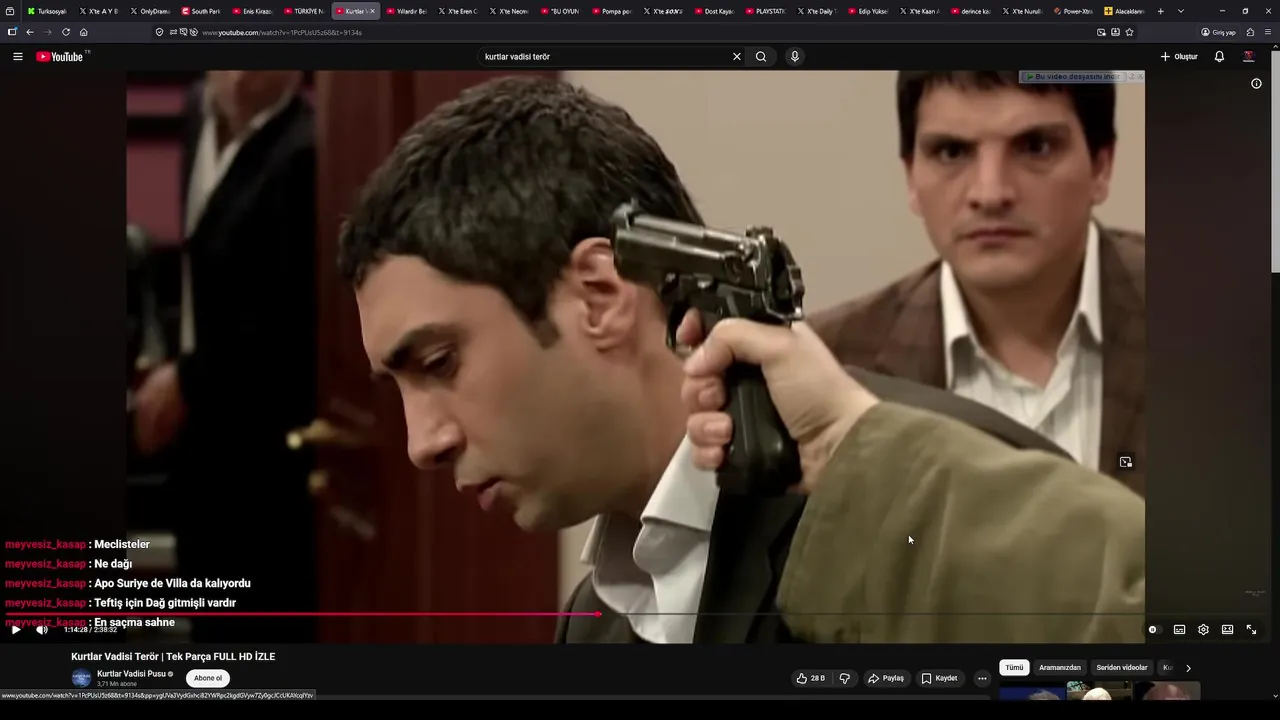
Task: Show video info card icon
Action: (1257, 84)
